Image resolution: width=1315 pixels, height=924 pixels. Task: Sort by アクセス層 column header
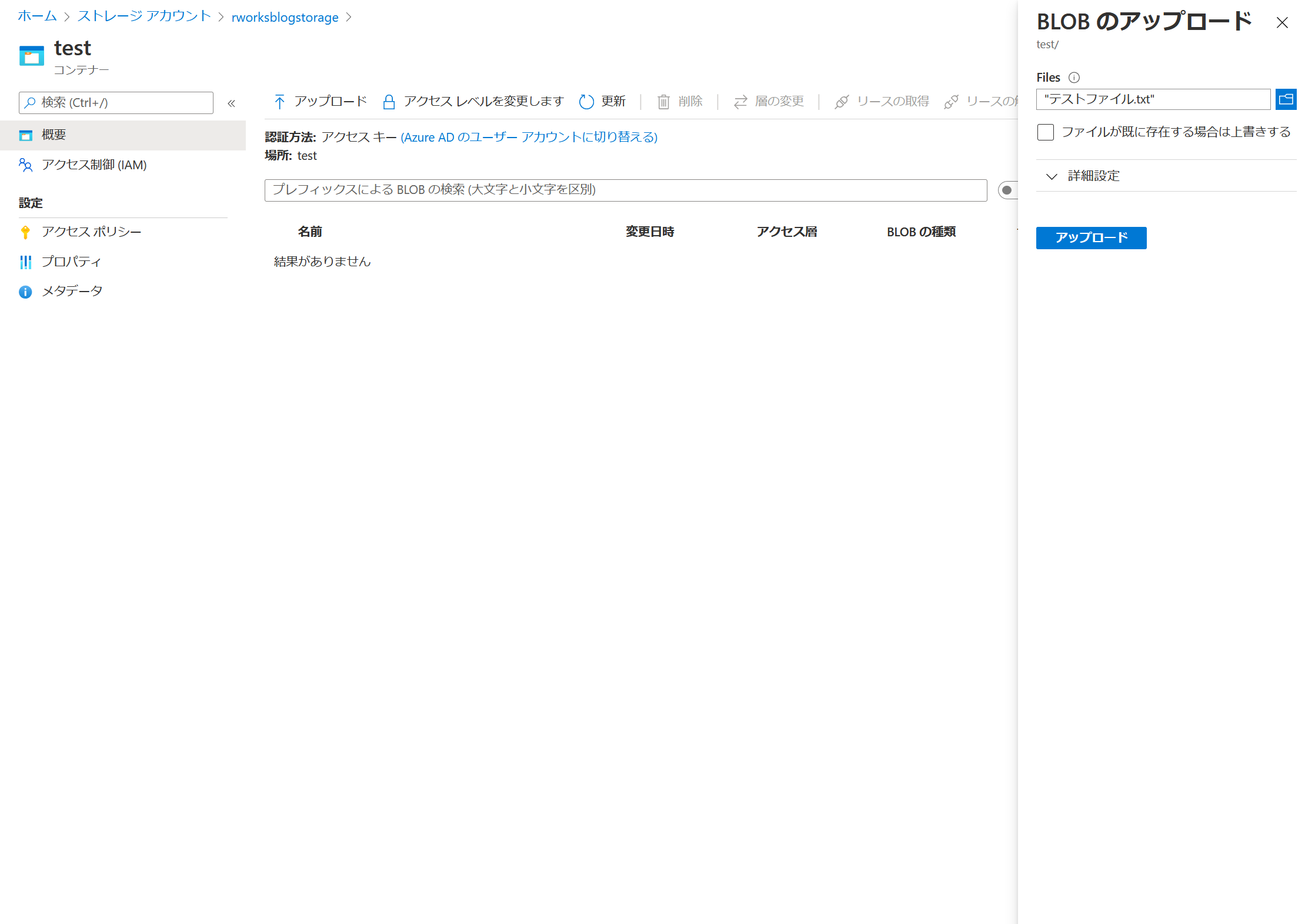787,232
